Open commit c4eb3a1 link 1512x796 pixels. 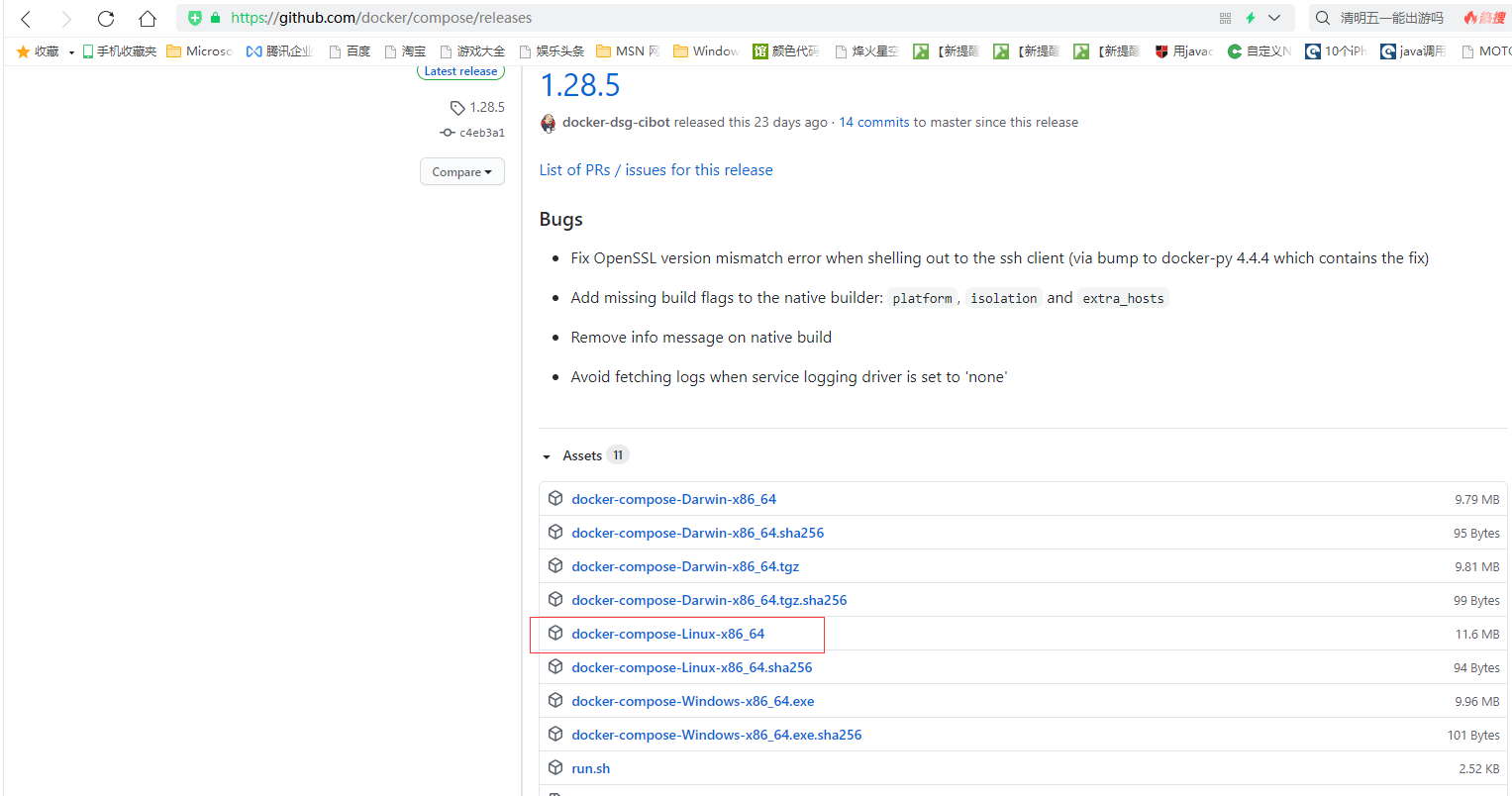tap(472, 133)
